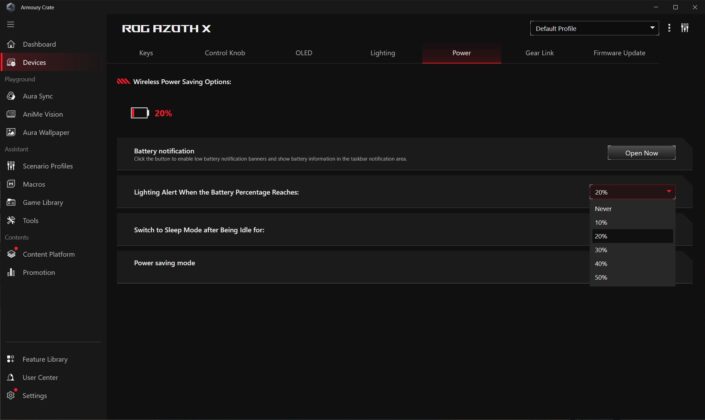Switch to the Gear Link tab
705x420 pixels.
tap(540, 53)
